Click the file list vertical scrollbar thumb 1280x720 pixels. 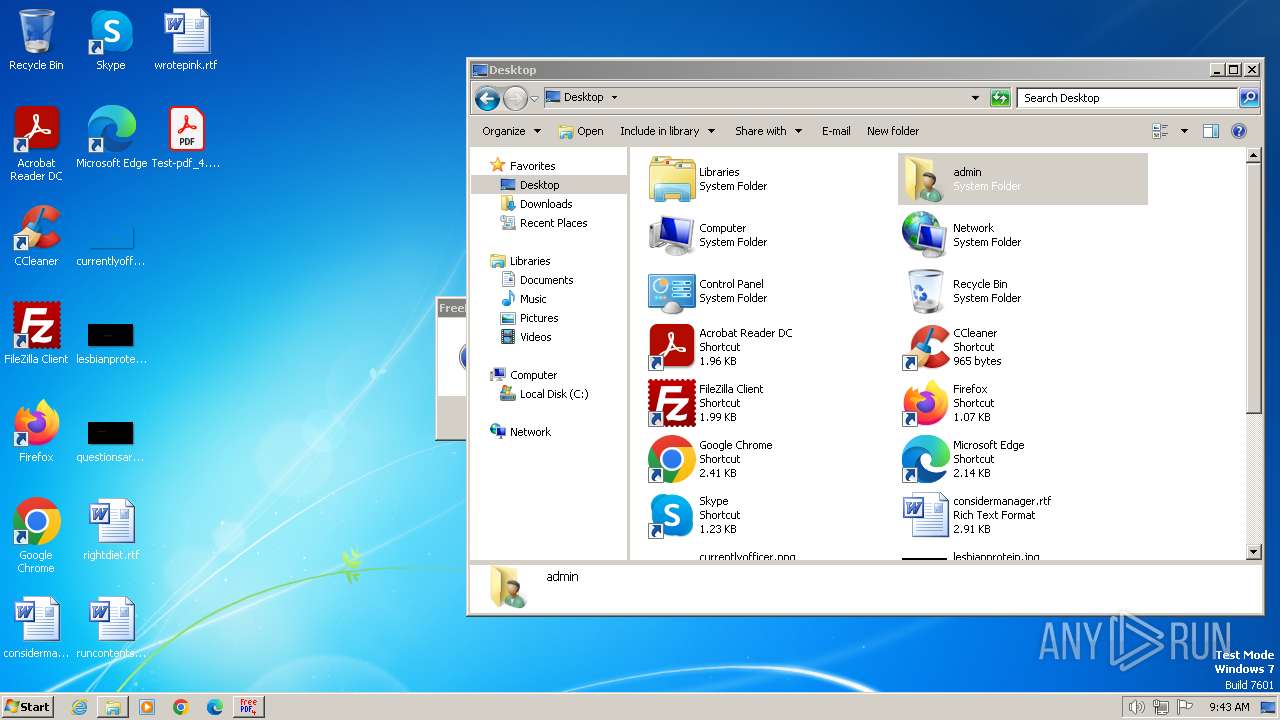coord(1254,289)
